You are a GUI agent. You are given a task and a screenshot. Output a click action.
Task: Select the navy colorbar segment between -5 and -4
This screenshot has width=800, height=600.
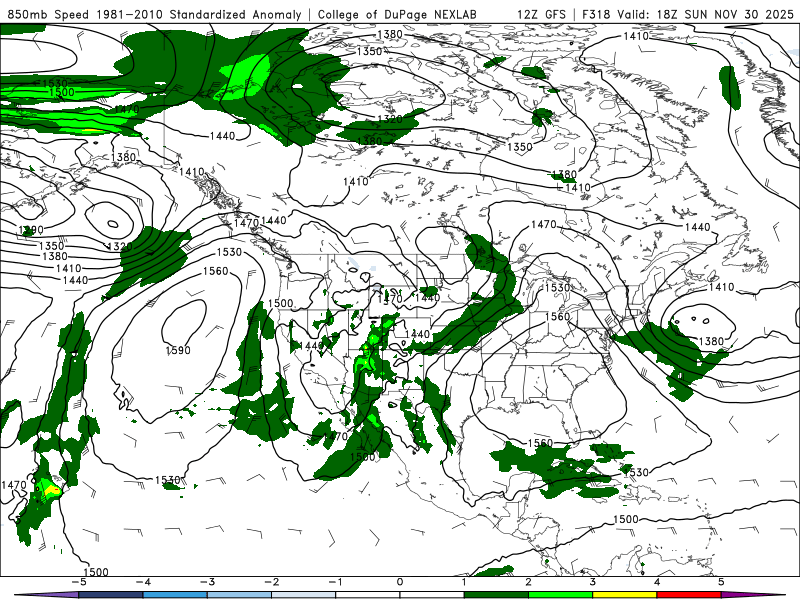tap(111, 595)
